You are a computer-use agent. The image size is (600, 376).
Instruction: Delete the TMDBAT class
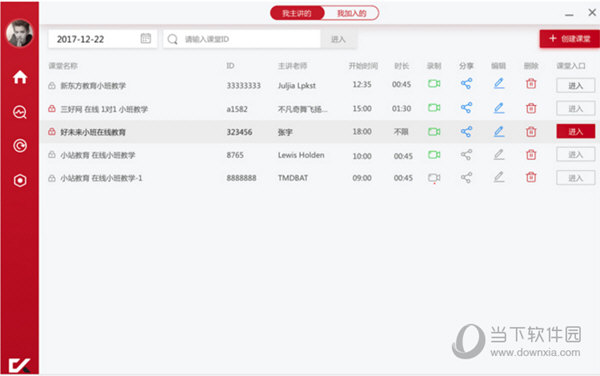point(531,177)
